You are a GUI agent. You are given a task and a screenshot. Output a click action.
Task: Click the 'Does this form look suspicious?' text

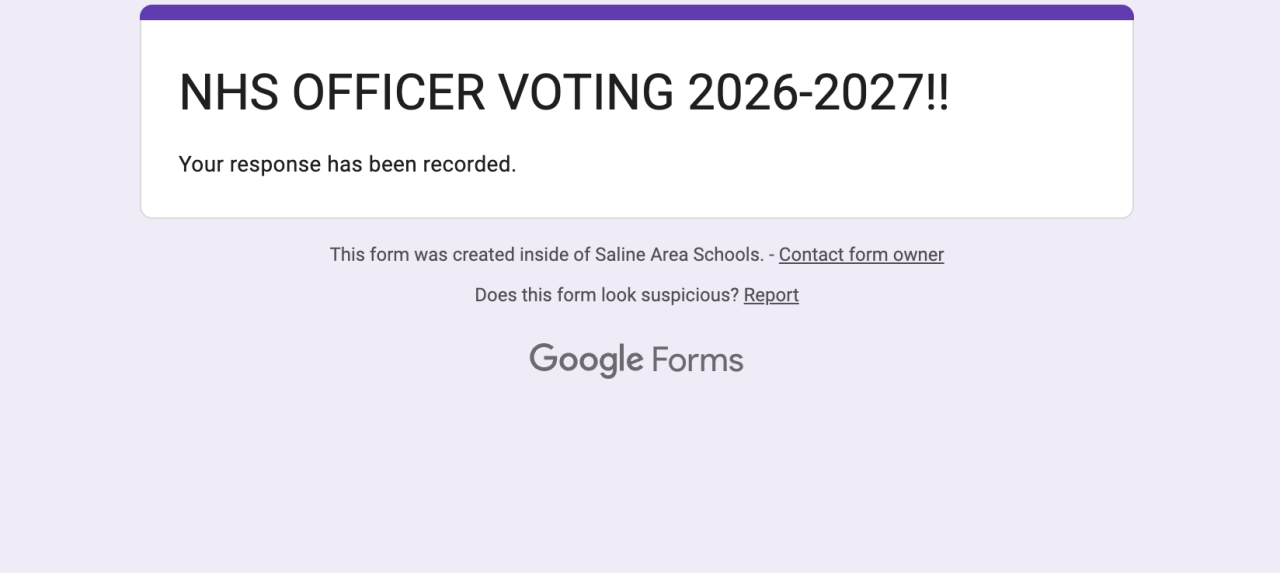606,295
